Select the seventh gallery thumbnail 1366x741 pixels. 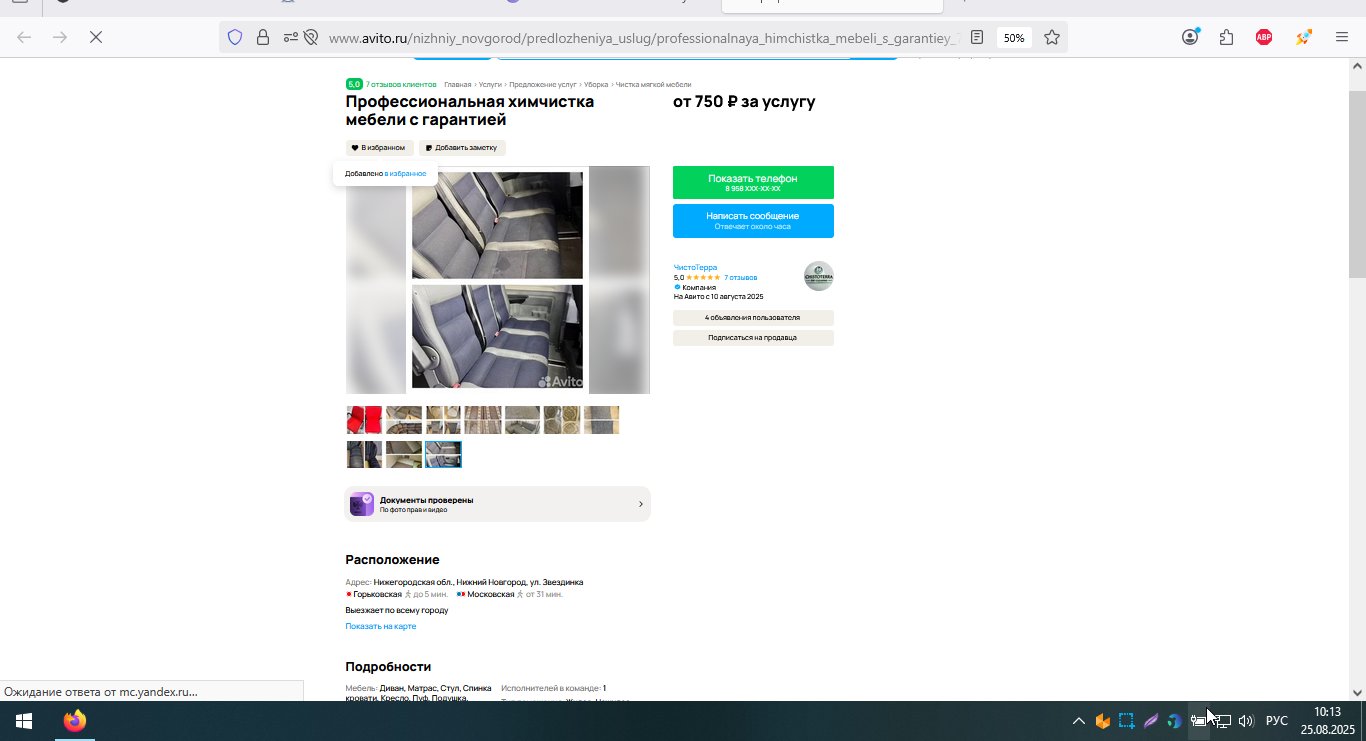[601, 420]
